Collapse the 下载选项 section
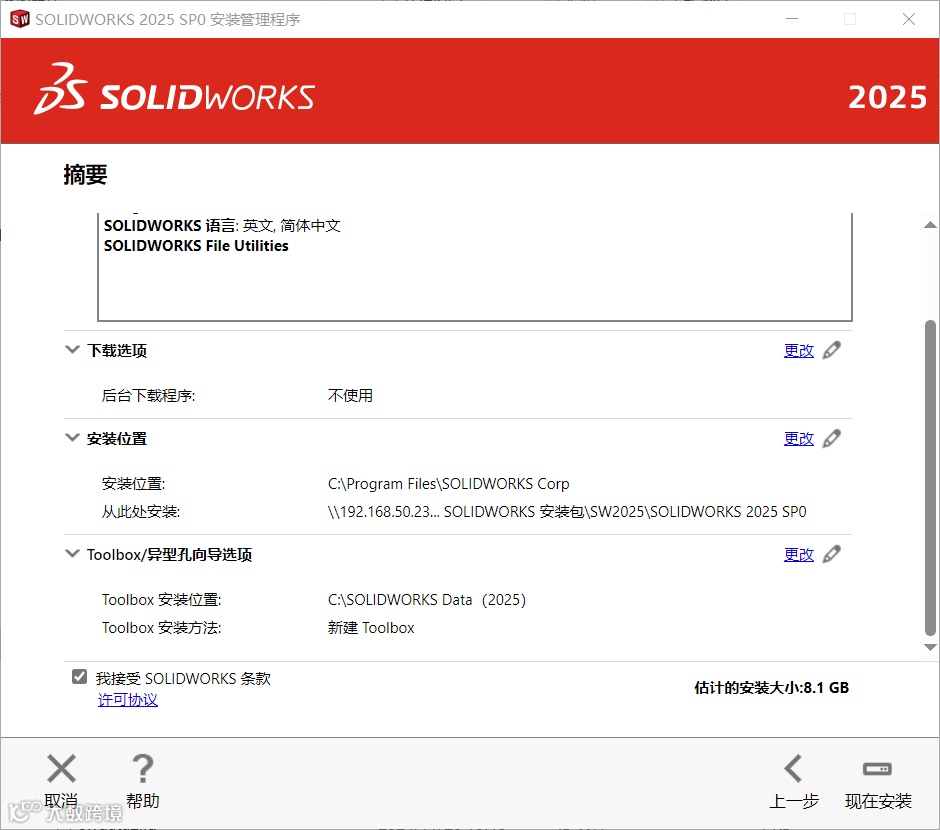Screen dimensions: 940x830 click(72, 349)
